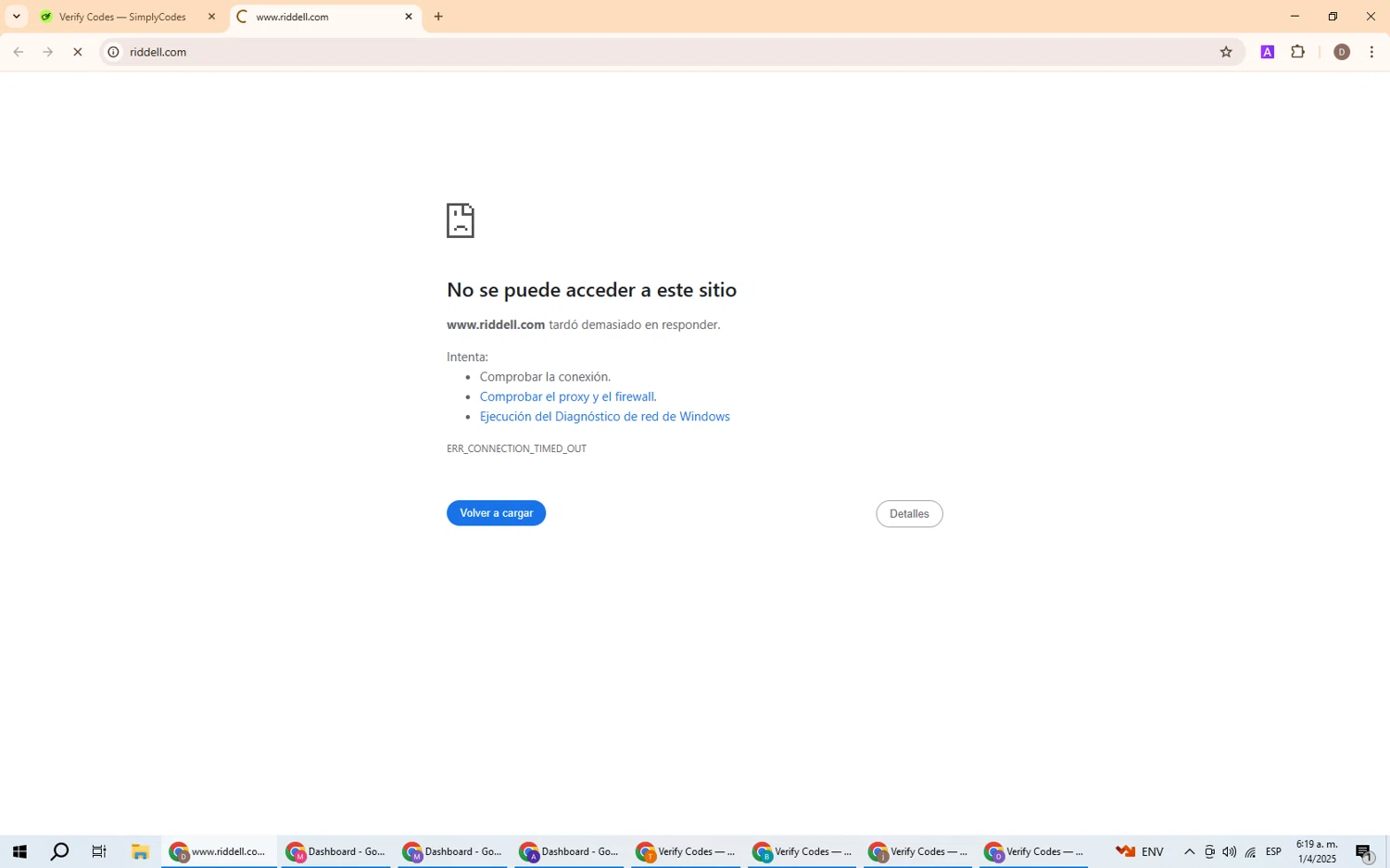The height and width of the screenshot is (868, 1390).
Task: Show error details with Detalles
Action: coord(909,514)
